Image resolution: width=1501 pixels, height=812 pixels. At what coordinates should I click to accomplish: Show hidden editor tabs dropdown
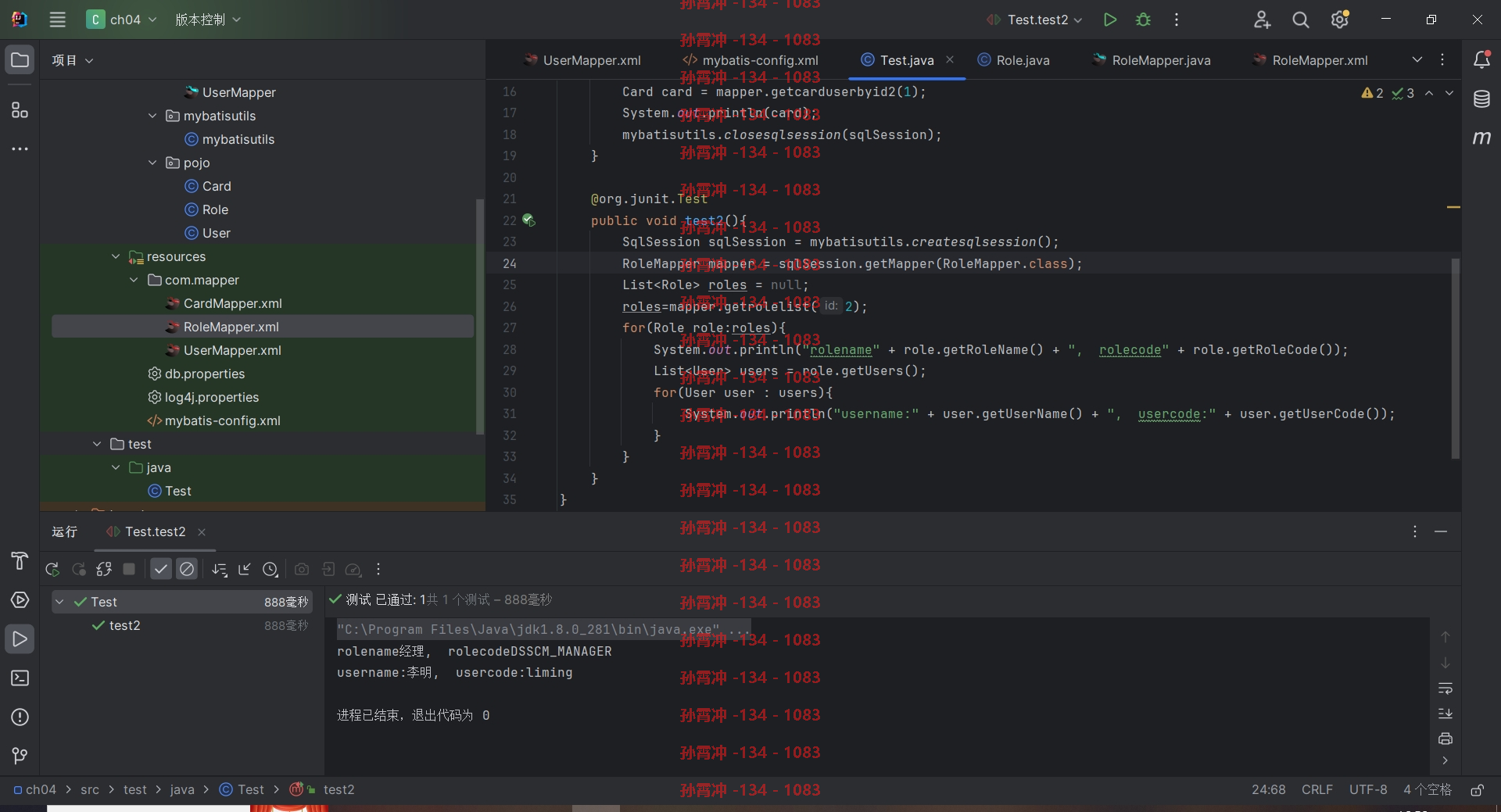[x=1417, y=60]
